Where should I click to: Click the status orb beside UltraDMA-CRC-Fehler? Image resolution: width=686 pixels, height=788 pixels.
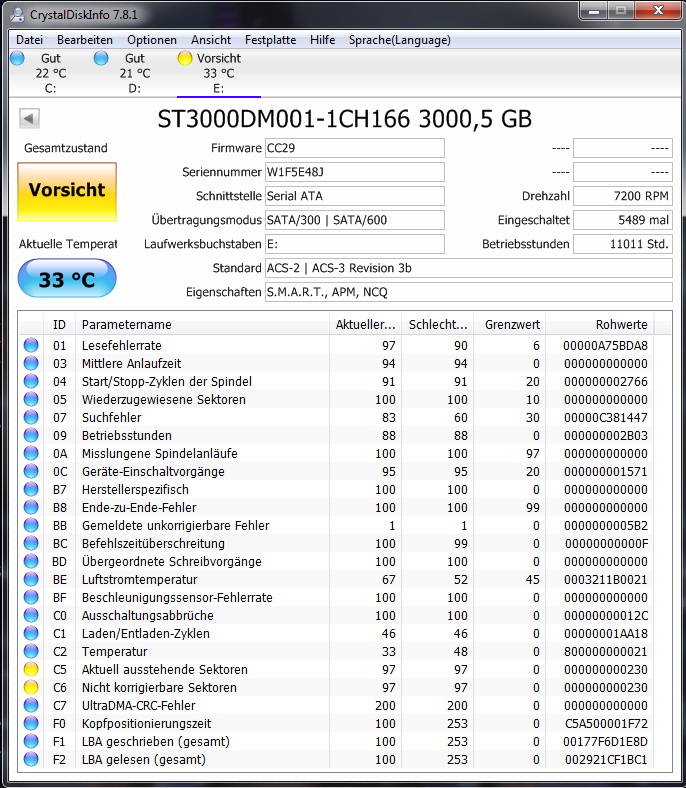[x=31, y=706]
